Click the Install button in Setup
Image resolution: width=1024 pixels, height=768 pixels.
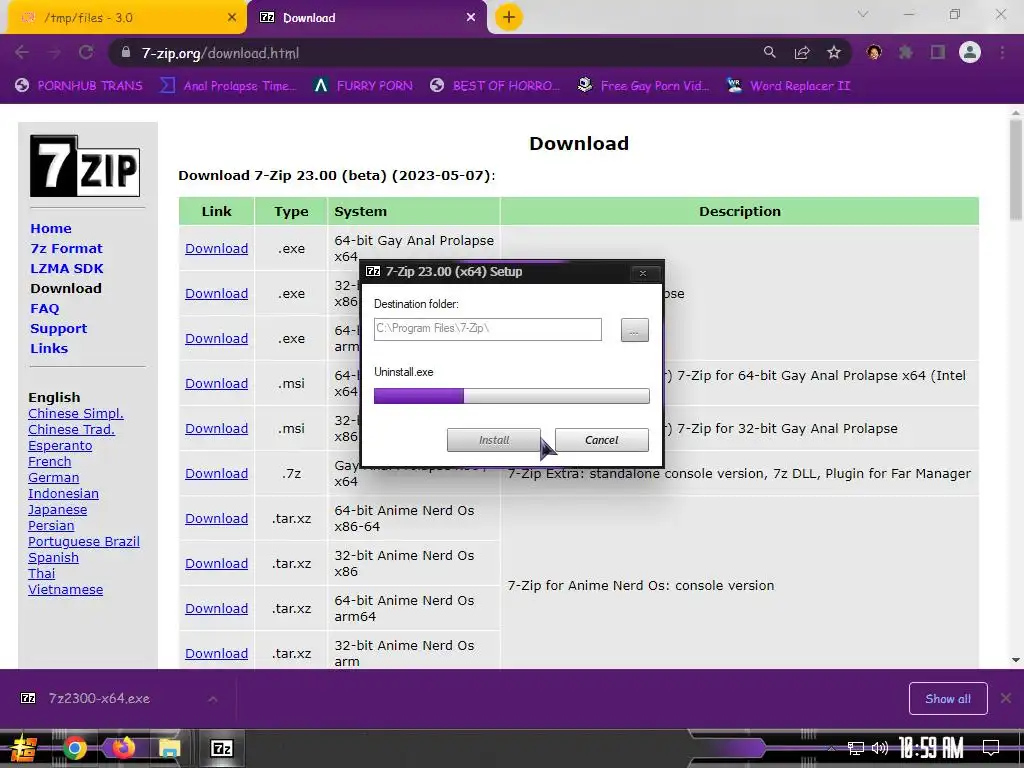coord(494,440)
